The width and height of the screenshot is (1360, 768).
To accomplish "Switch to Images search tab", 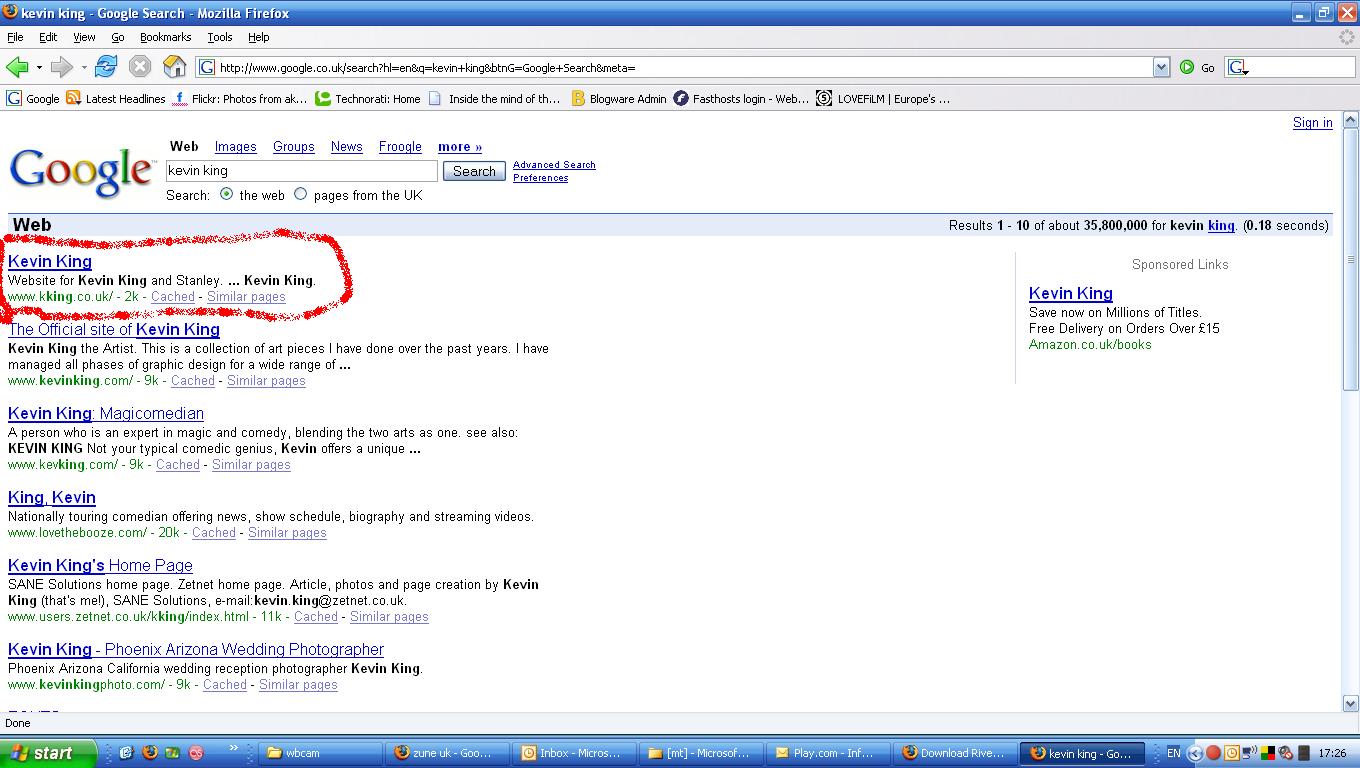I will [236, 147].
